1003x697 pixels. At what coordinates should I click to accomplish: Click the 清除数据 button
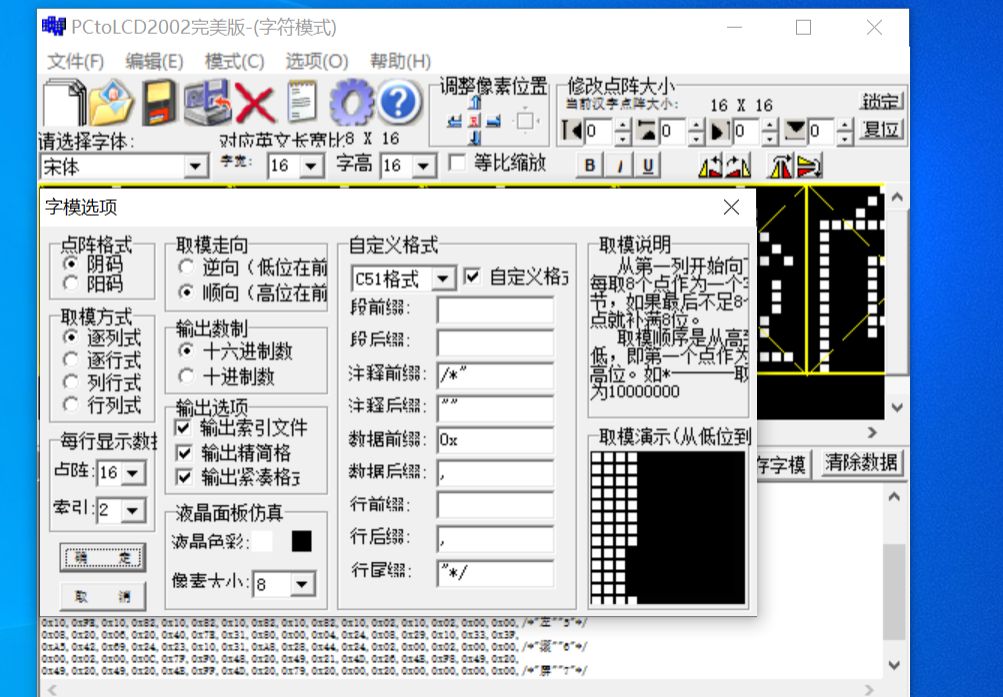(x=861, y=463)
